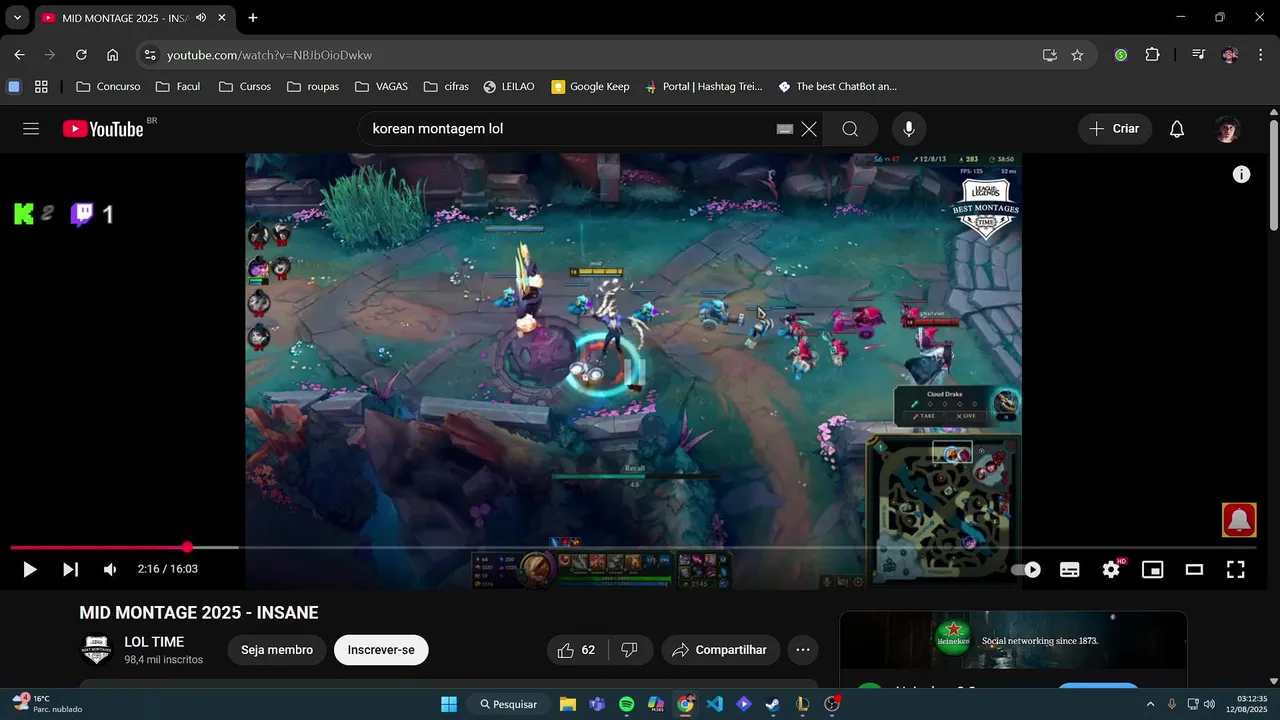
Task: Clear the search query
Action: tap(809, 128)
